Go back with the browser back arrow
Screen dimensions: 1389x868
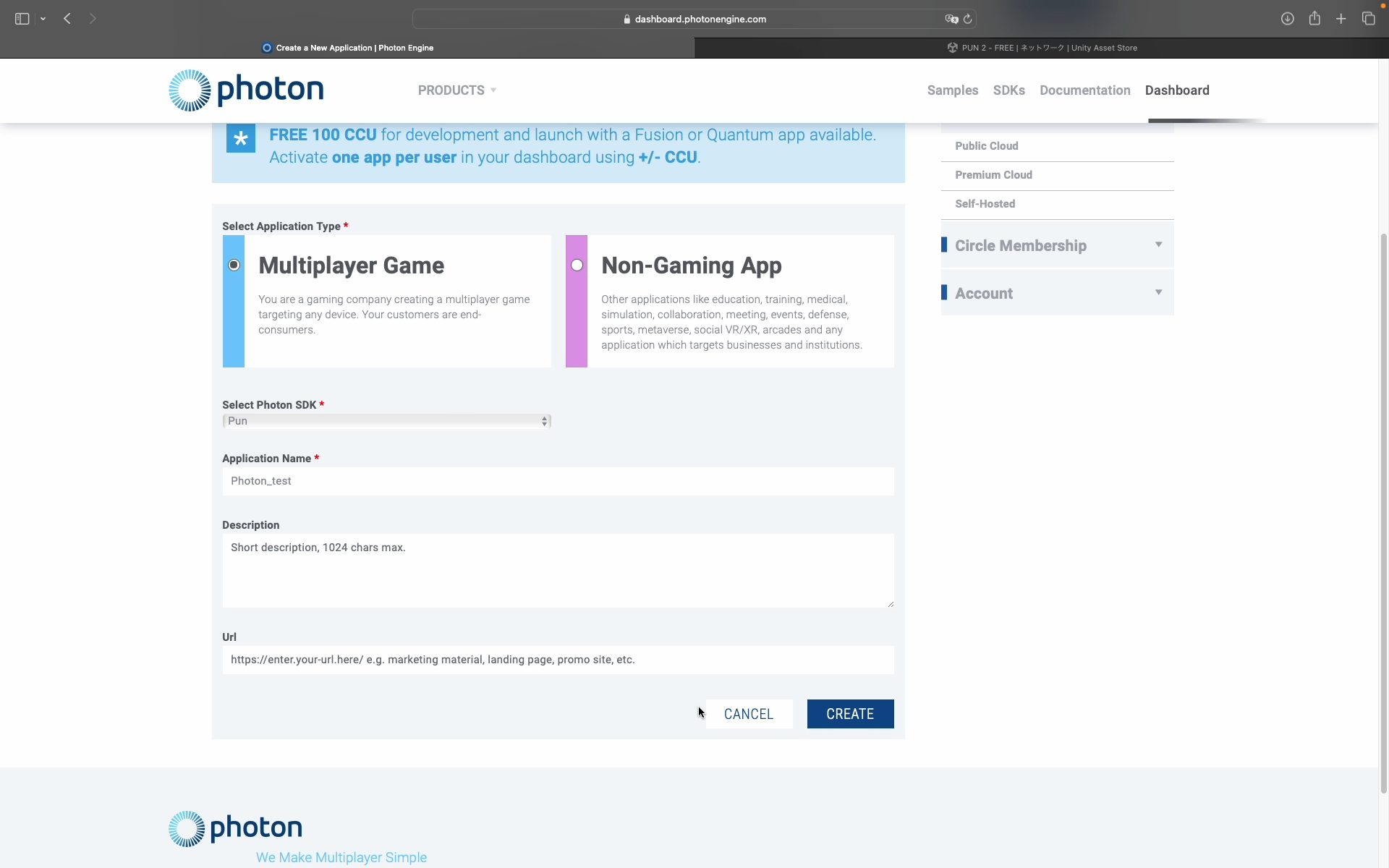click(67, 19)
